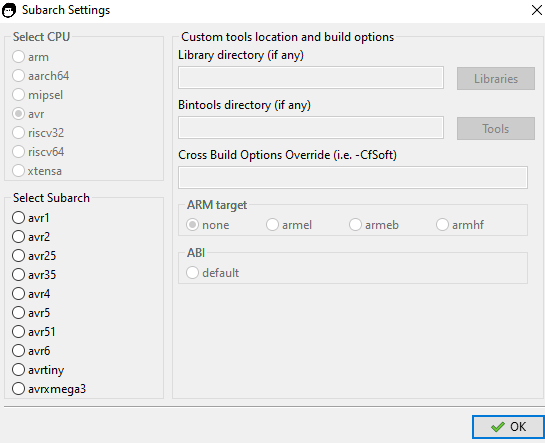The width and height of the screenshot is (545, 443).
Task: Select the avrtiny subarch option
Action: (x=38, y=370)
